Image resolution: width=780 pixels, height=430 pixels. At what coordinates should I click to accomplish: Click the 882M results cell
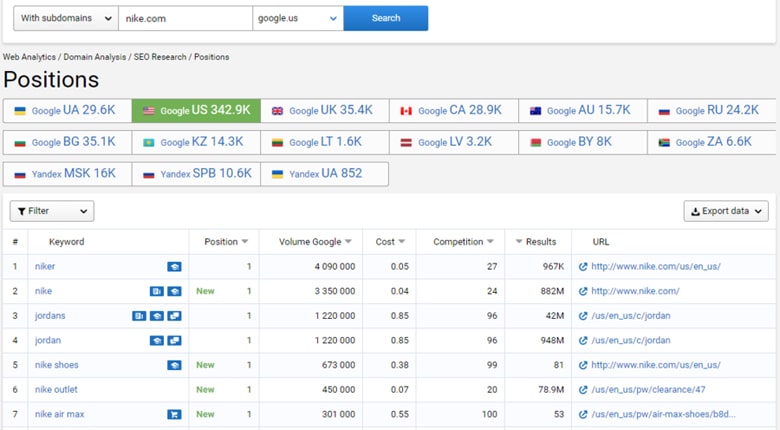coord(552,291)
